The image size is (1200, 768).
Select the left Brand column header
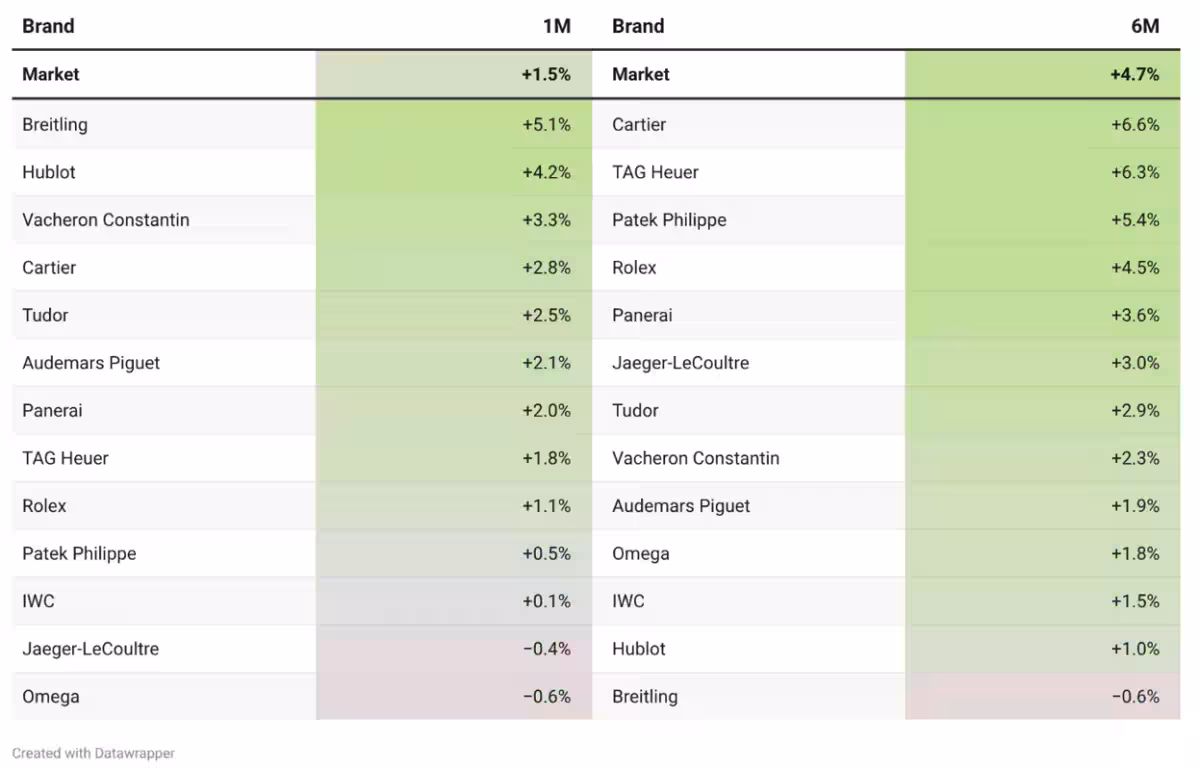[48, 26]
